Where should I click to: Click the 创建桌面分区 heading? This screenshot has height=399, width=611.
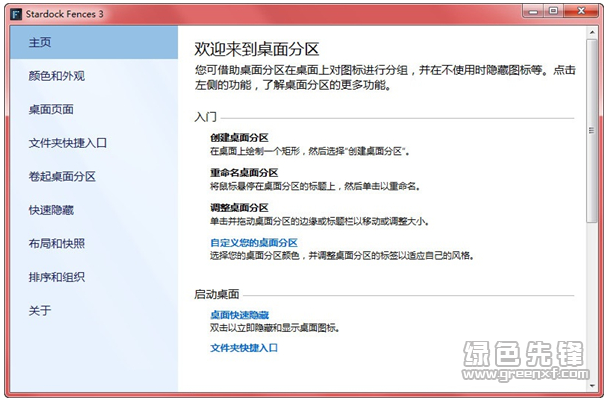click(239, 138)
